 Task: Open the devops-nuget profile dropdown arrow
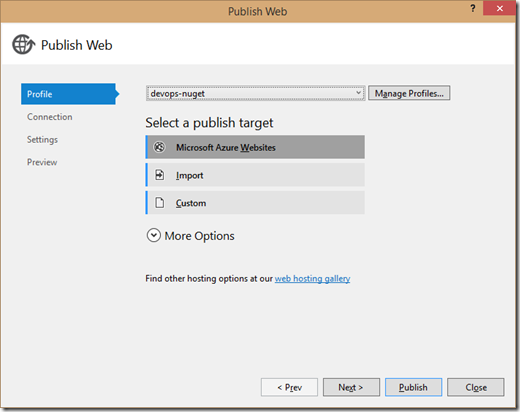pos(358,93)
